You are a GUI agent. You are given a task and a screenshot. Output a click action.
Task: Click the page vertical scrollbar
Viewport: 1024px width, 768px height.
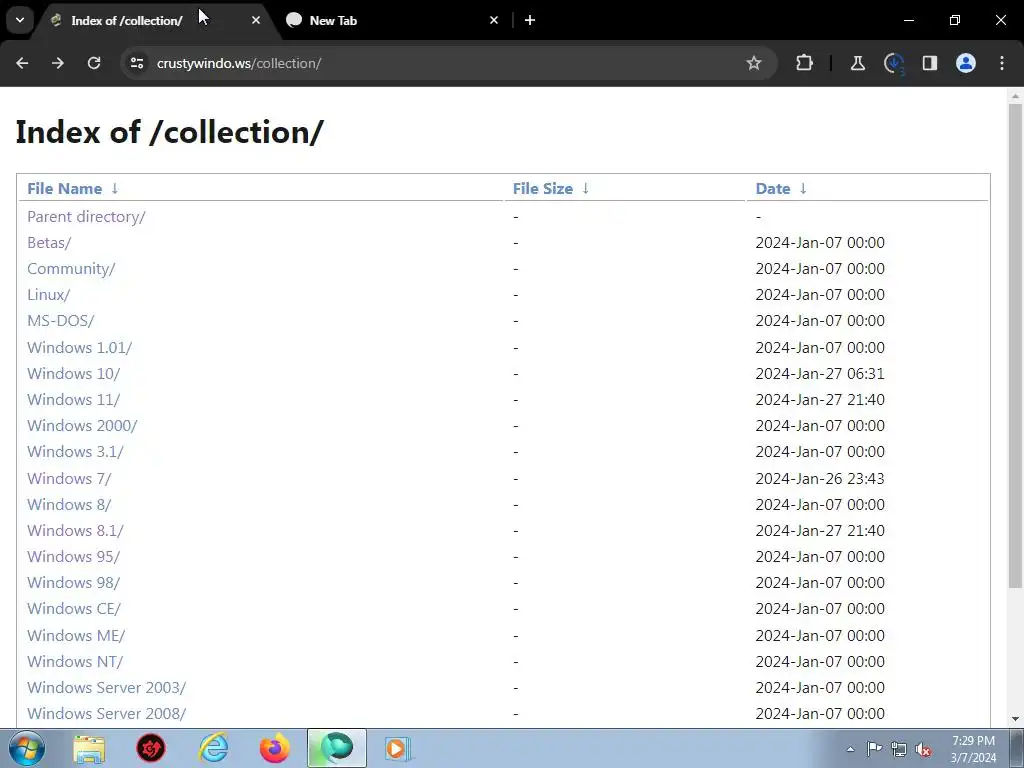tap(1015, 345)
